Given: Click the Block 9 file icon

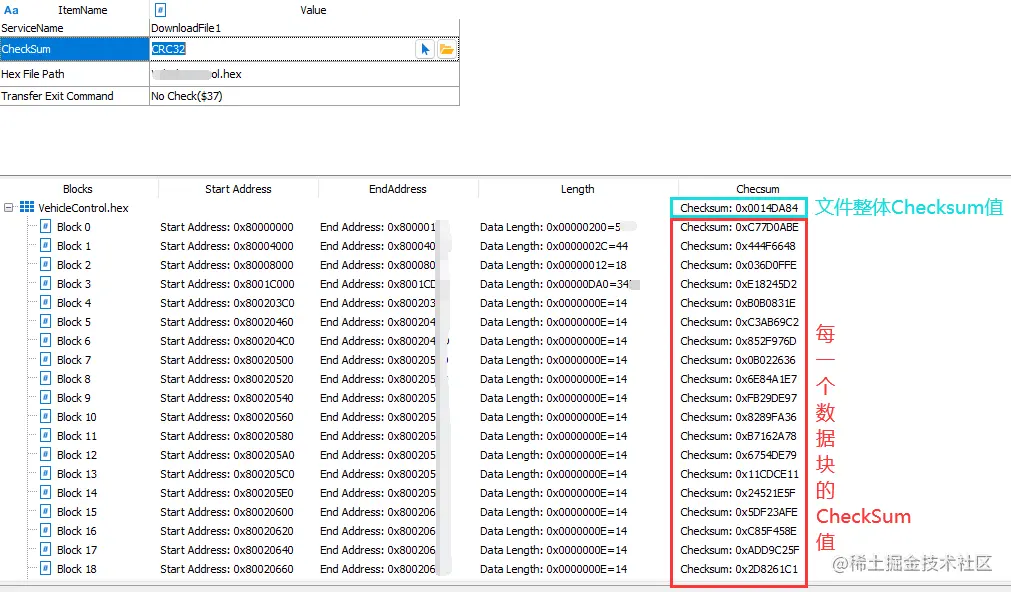Looking at the screenshot, I should 46,397.
